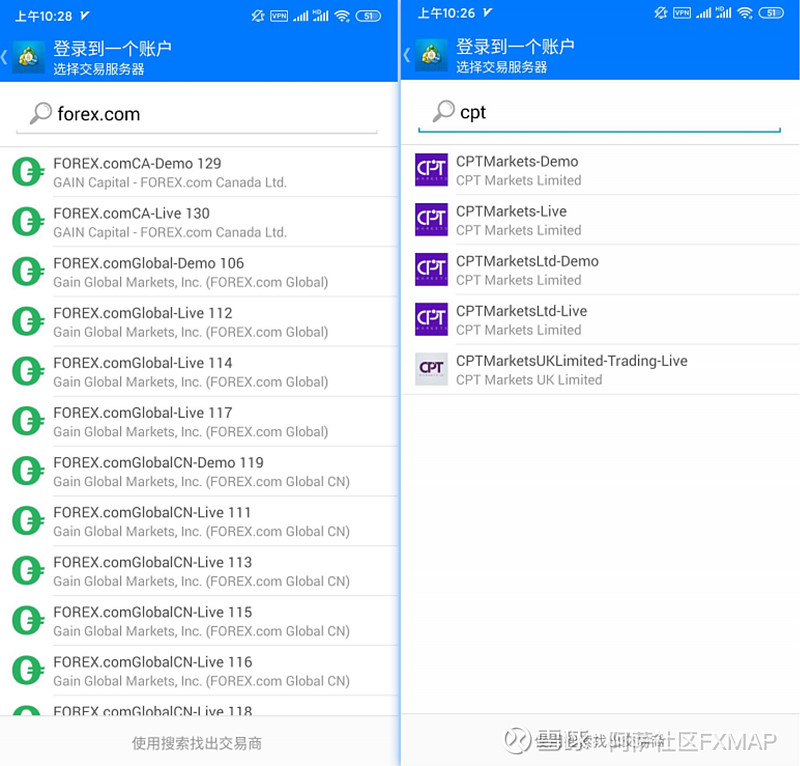This screenshot has width=800, height=766.
Task: Tap VPN status icon in left status bar
Action: click(x=279, y=16)
